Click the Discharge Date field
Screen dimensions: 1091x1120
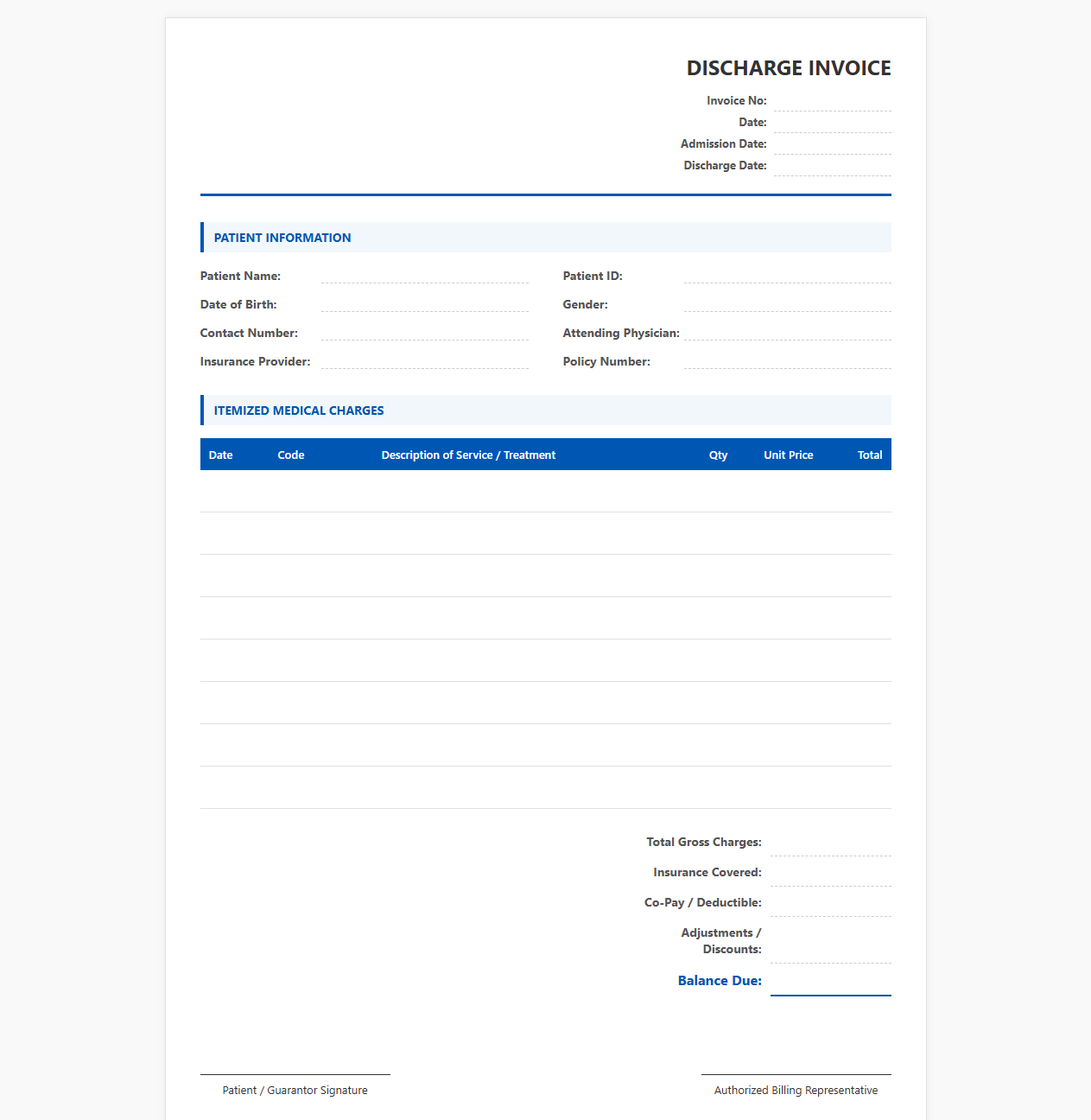[832, 166]
